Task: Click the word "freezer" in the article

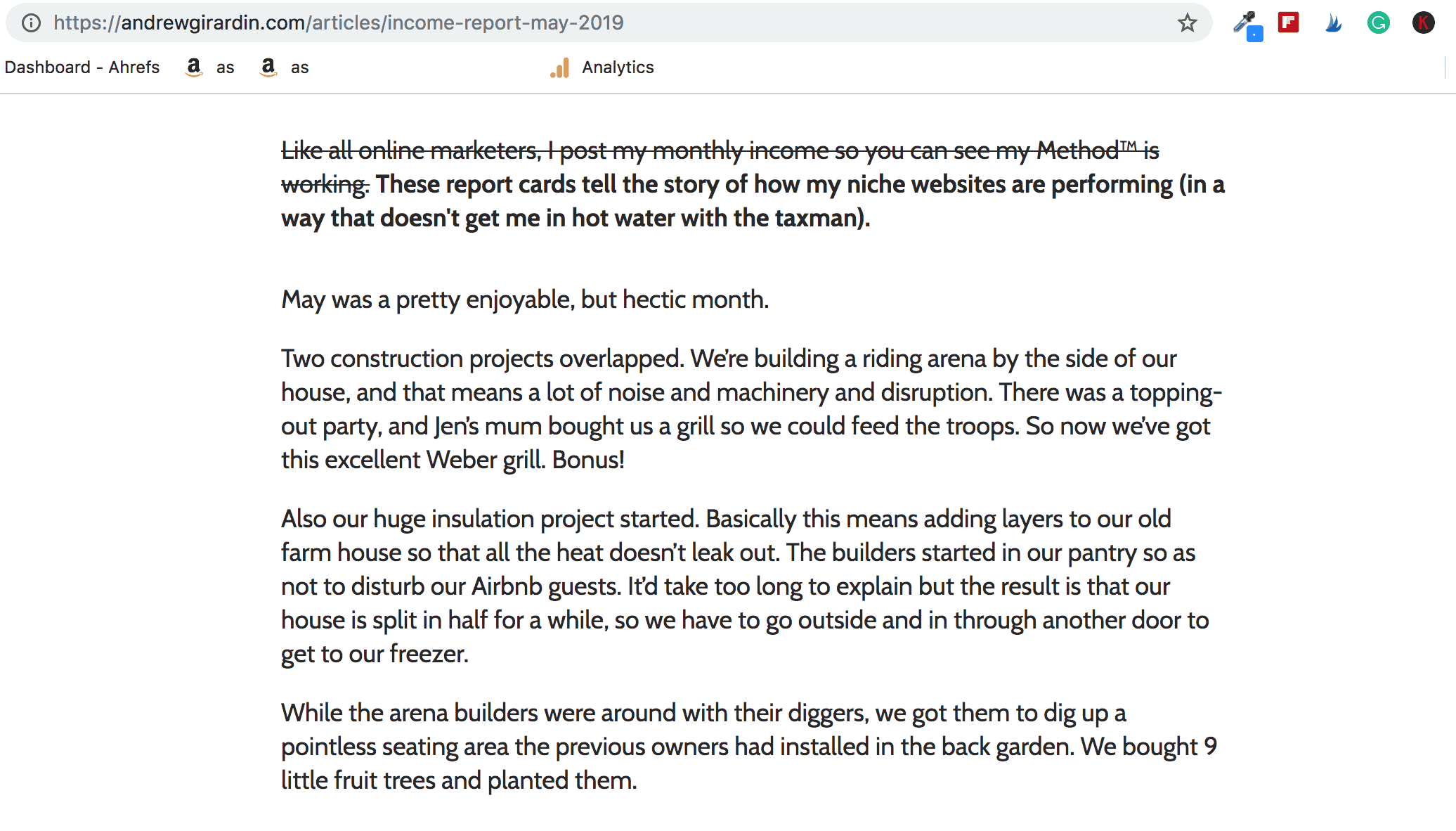Action: coord(427,654)
